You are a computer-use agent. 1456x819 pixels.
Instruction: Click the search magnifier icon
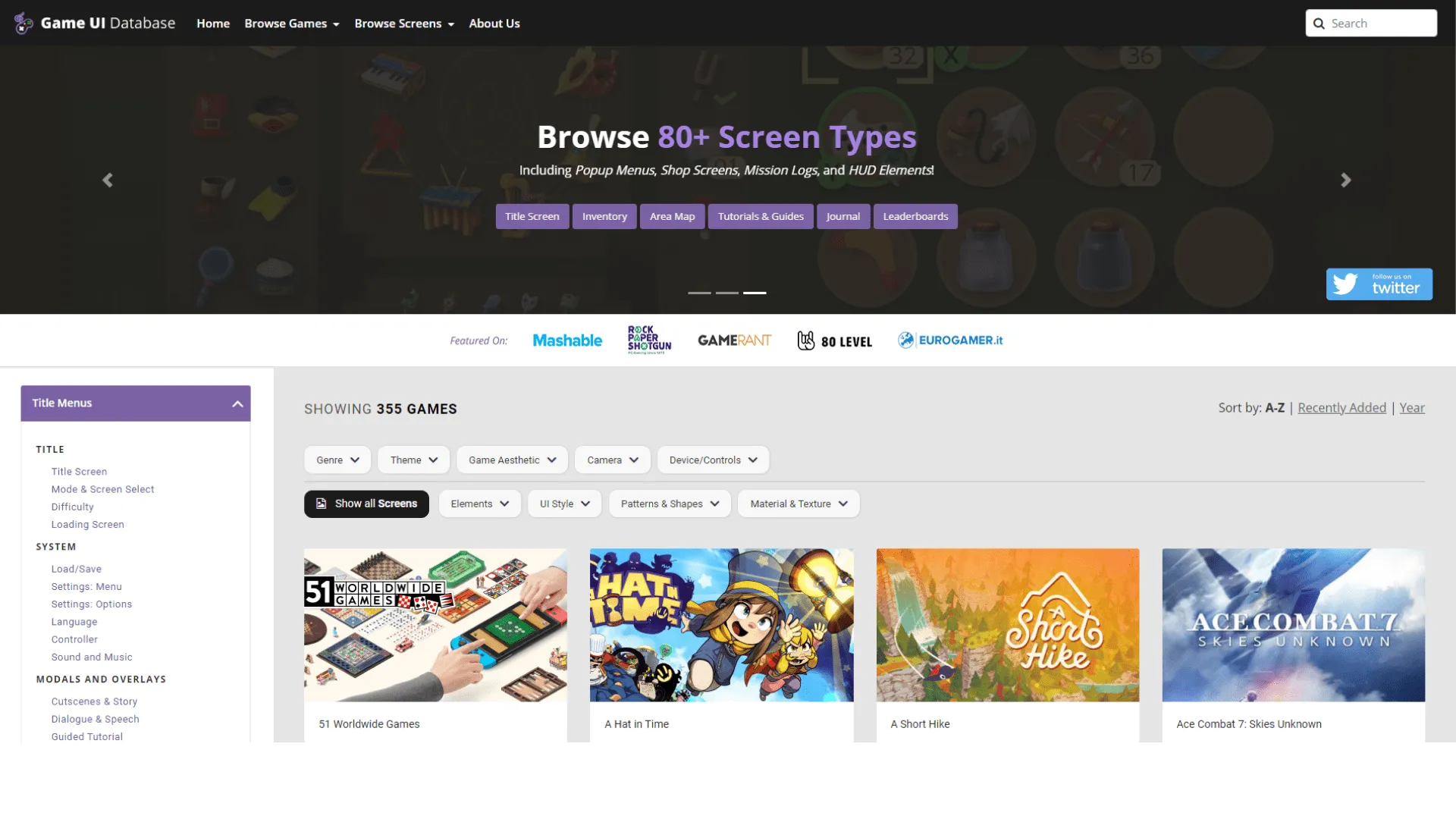click(x=1319, y=24)
